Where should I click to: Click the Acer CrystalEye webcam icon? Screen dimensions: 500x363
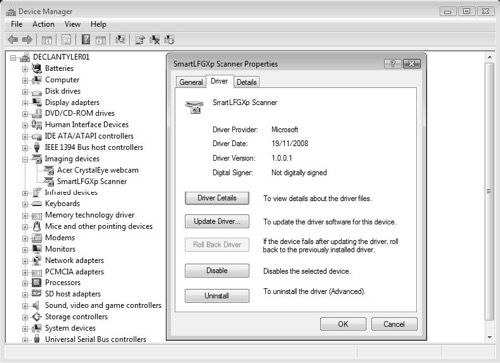coord(49,170)
